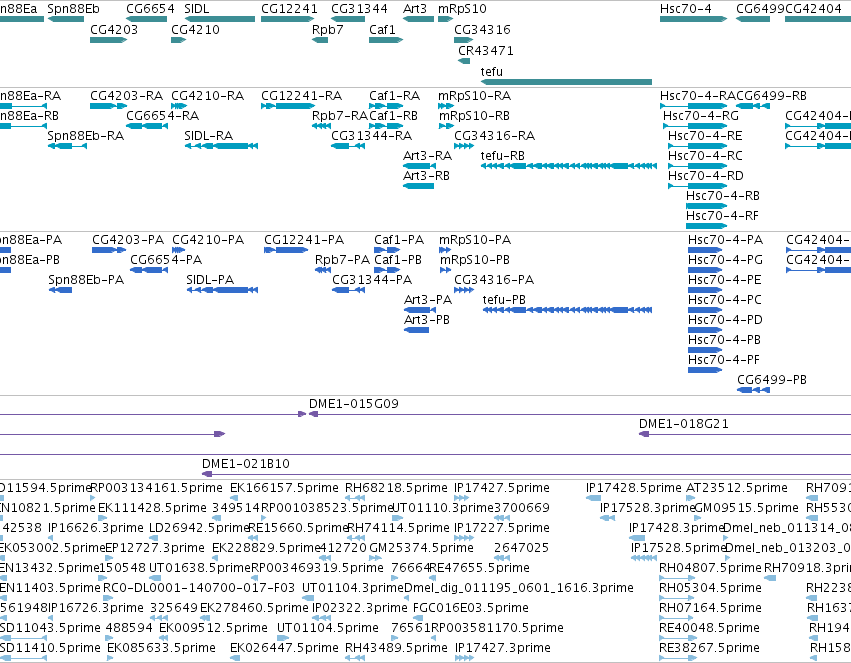Click the Rpb7 gene label in top track

click(328, 30)
